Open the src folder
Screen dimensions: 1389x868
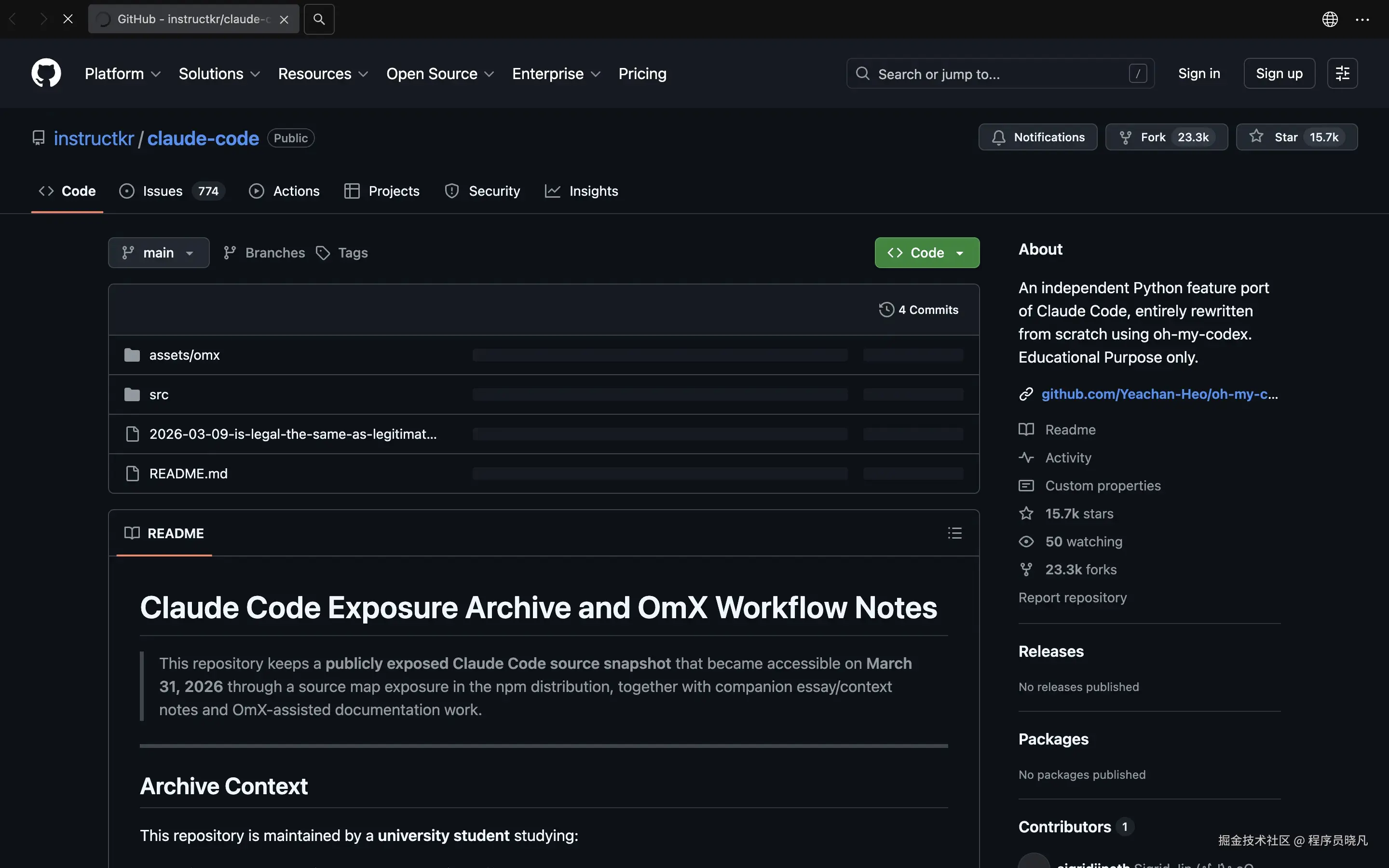(158, 395)
